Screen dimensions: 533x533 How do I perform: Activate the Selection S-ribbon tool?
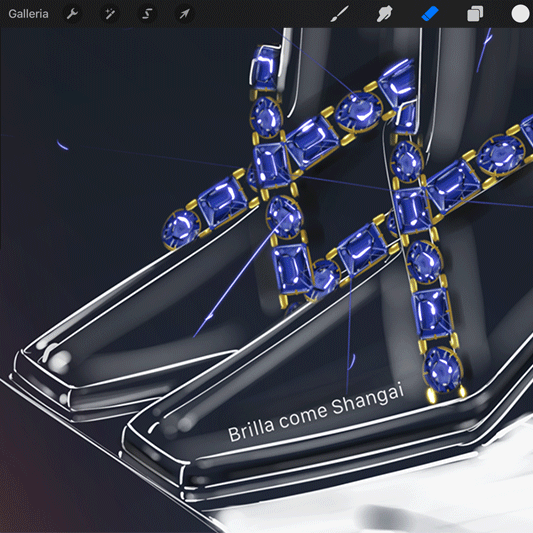[x=147, y=14]
